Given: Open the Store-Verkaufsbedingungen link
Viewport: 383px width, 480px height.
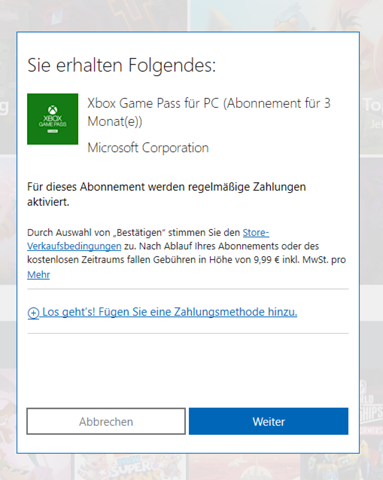Looking at the screenshot, I should pyautogui.click(x=74, y=246).
